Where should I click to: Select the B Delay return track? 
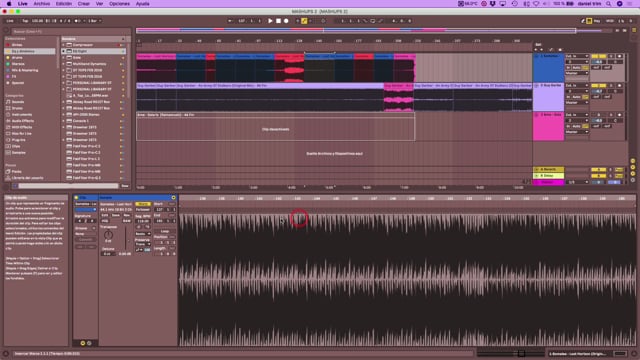click(549, 176)
